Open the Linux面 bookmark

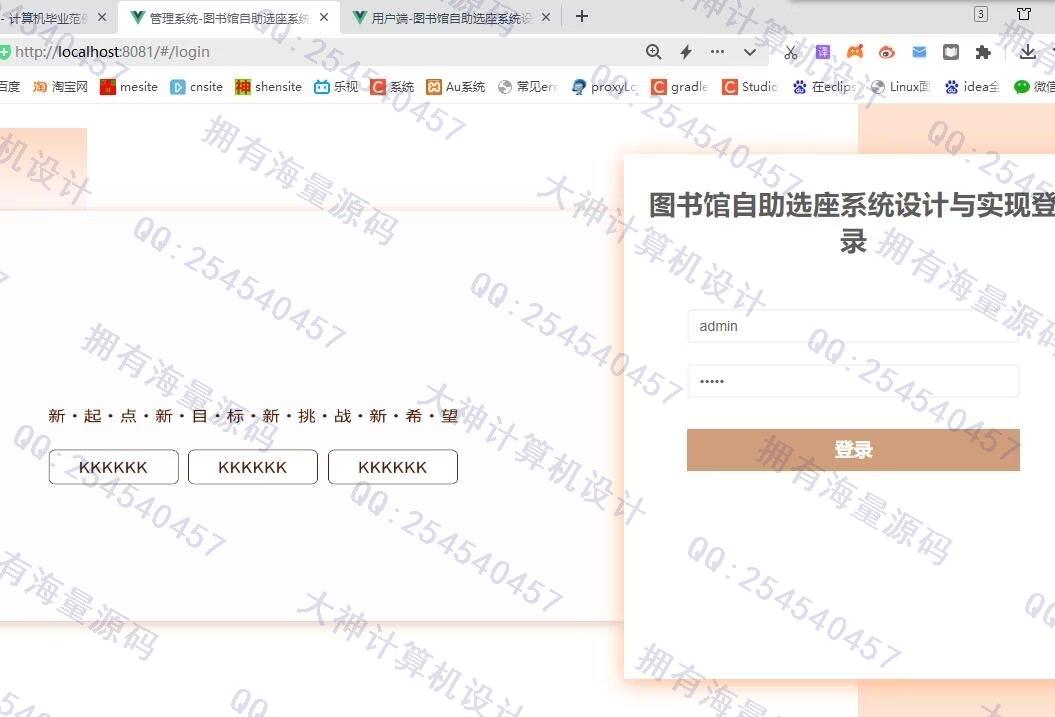(x=900, y=87)
